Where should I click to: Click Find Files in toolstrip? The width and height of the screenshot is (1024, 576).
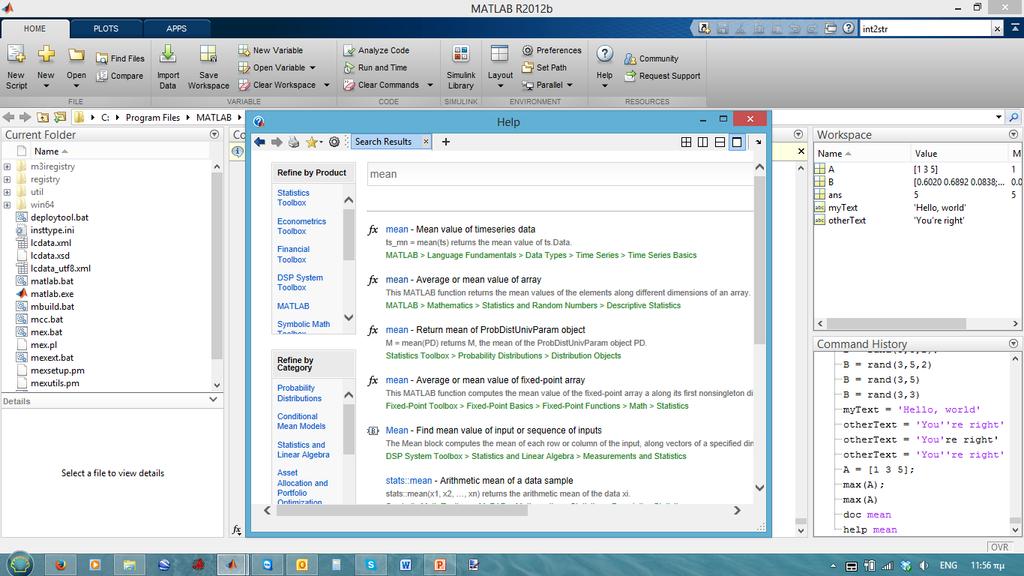(x=120, y=58)
